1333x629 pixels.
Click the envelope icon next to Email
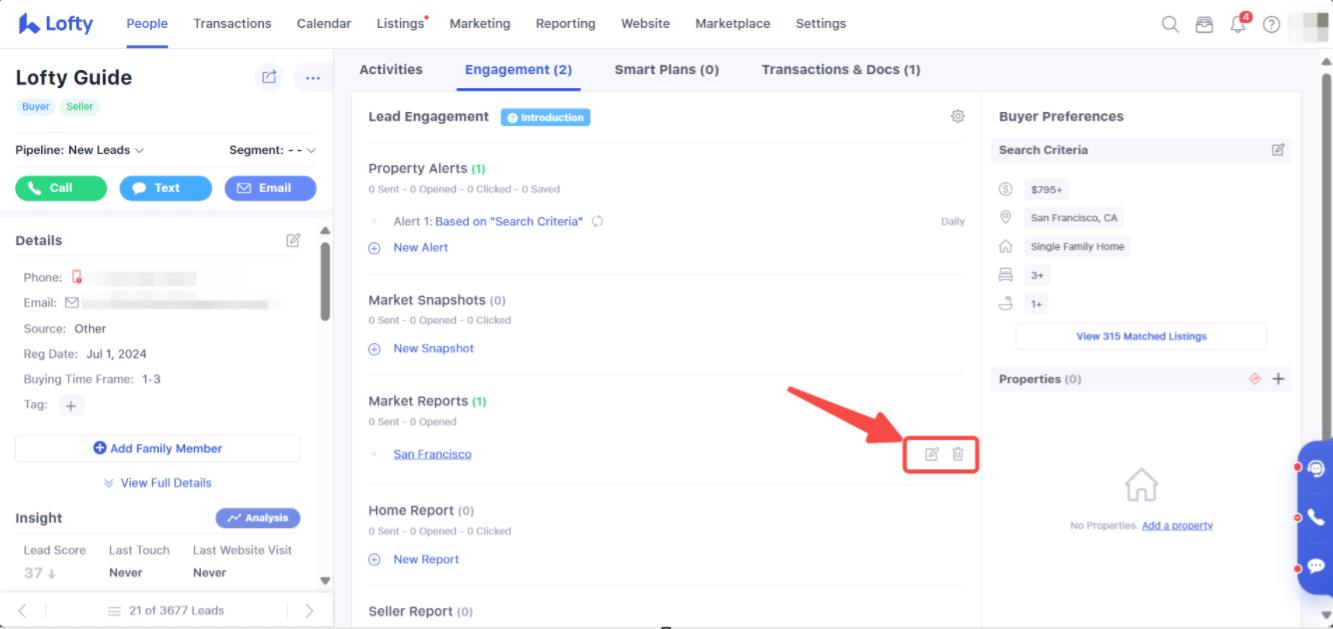tap(72, 302)
